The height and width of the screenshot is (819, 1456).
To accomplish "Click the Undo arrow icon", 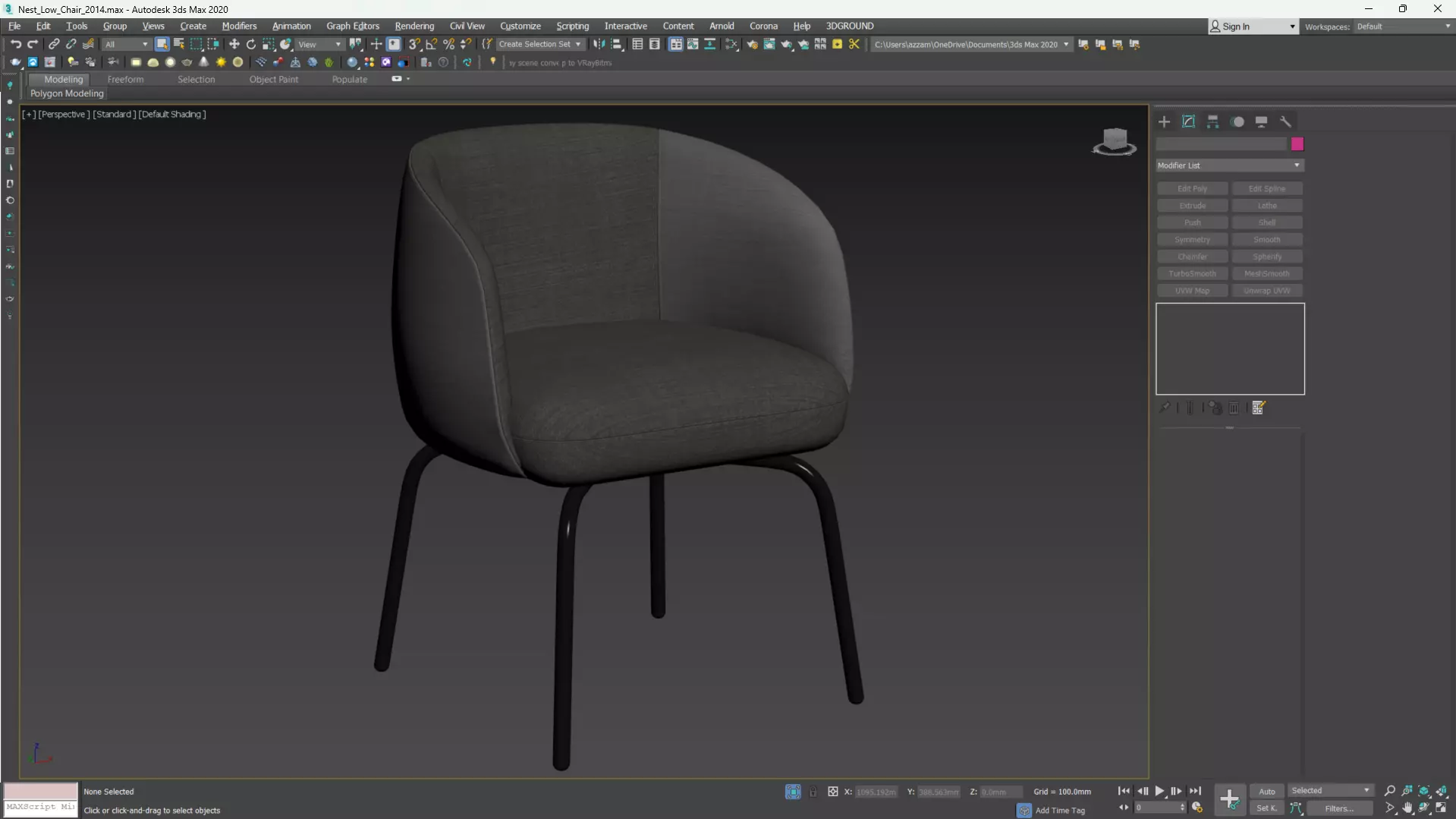I will (x=16, y=44).
